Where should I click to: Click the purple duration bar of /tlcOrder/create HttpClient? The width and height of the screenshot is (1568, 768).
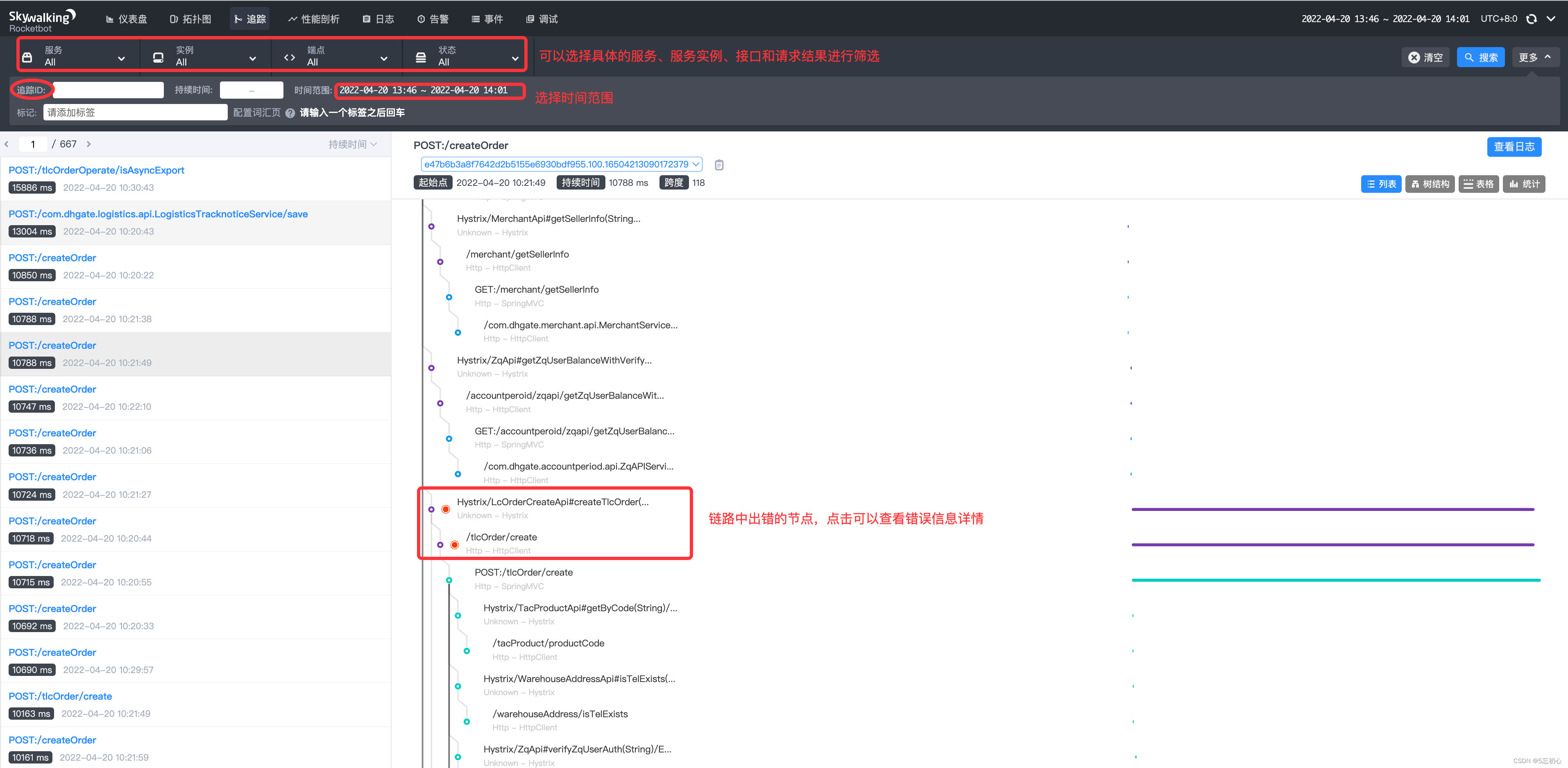pos(1332,544)
